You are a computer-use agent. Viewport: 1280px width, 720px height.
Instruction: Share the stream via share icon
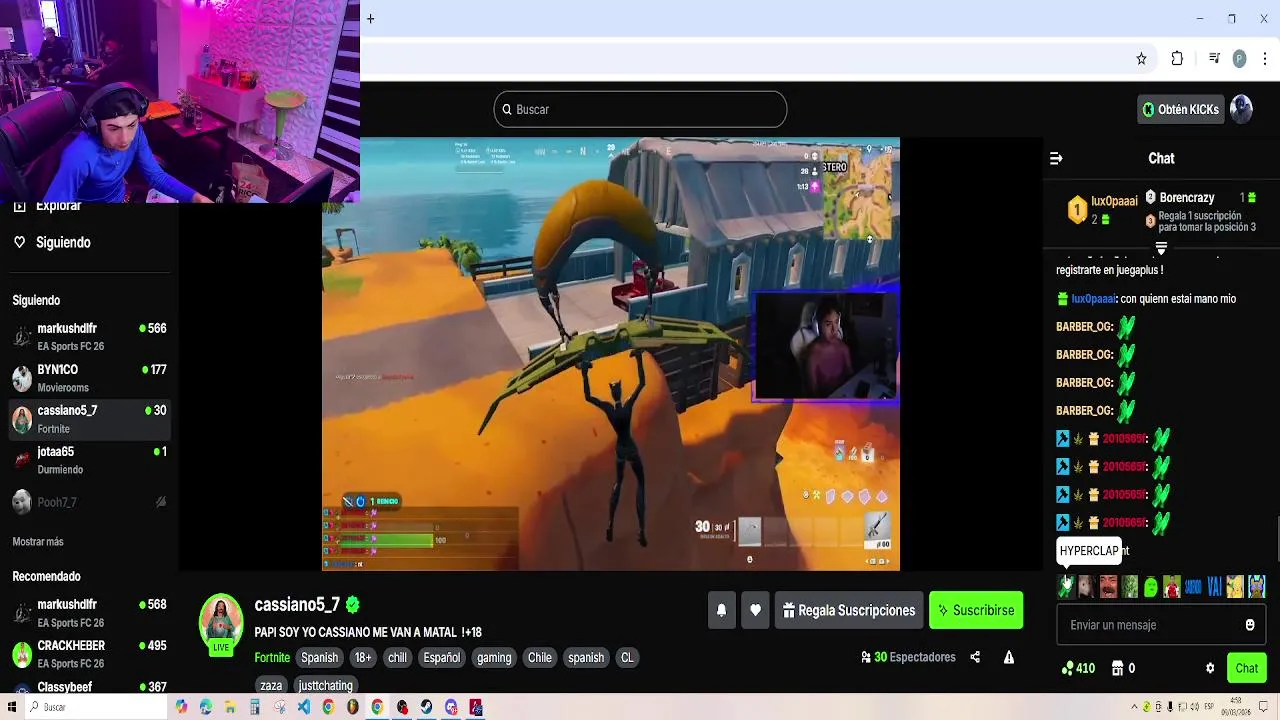tap(975, 657)
